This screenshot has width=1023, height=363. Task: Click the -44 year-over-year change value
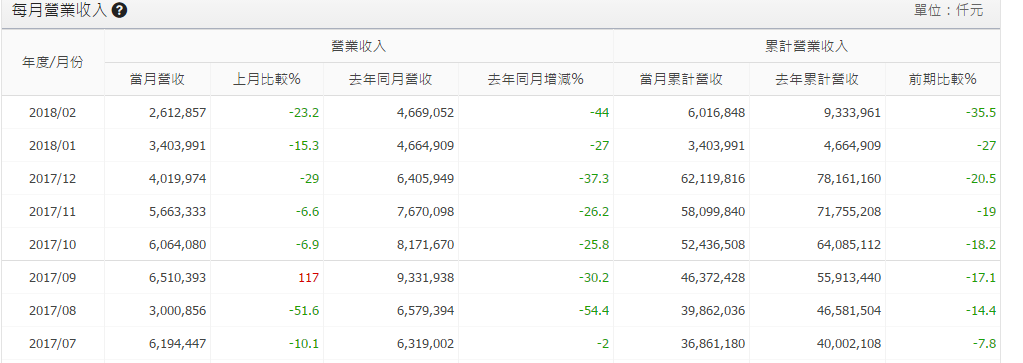[x=599, y=113]
